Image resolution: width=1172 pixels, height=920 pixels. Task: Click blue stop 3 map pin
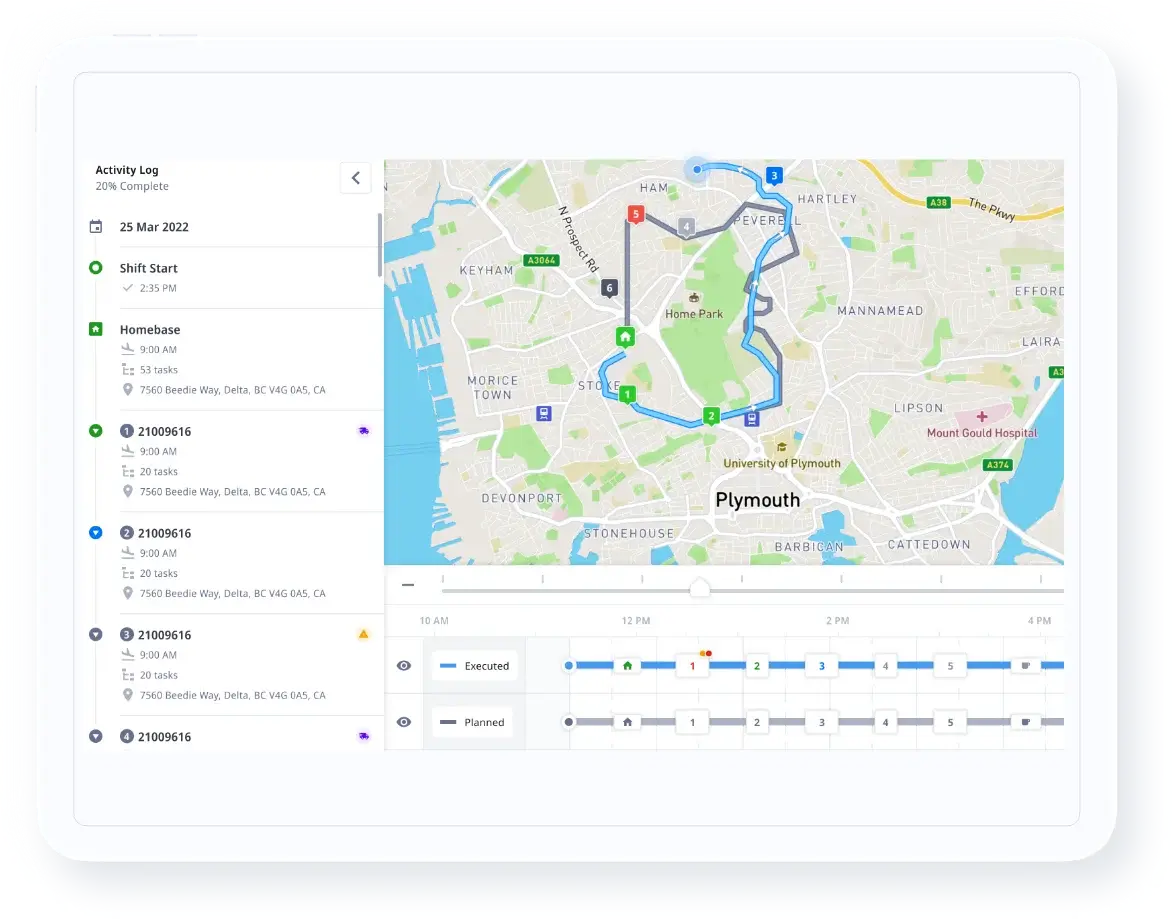(773, 176)
